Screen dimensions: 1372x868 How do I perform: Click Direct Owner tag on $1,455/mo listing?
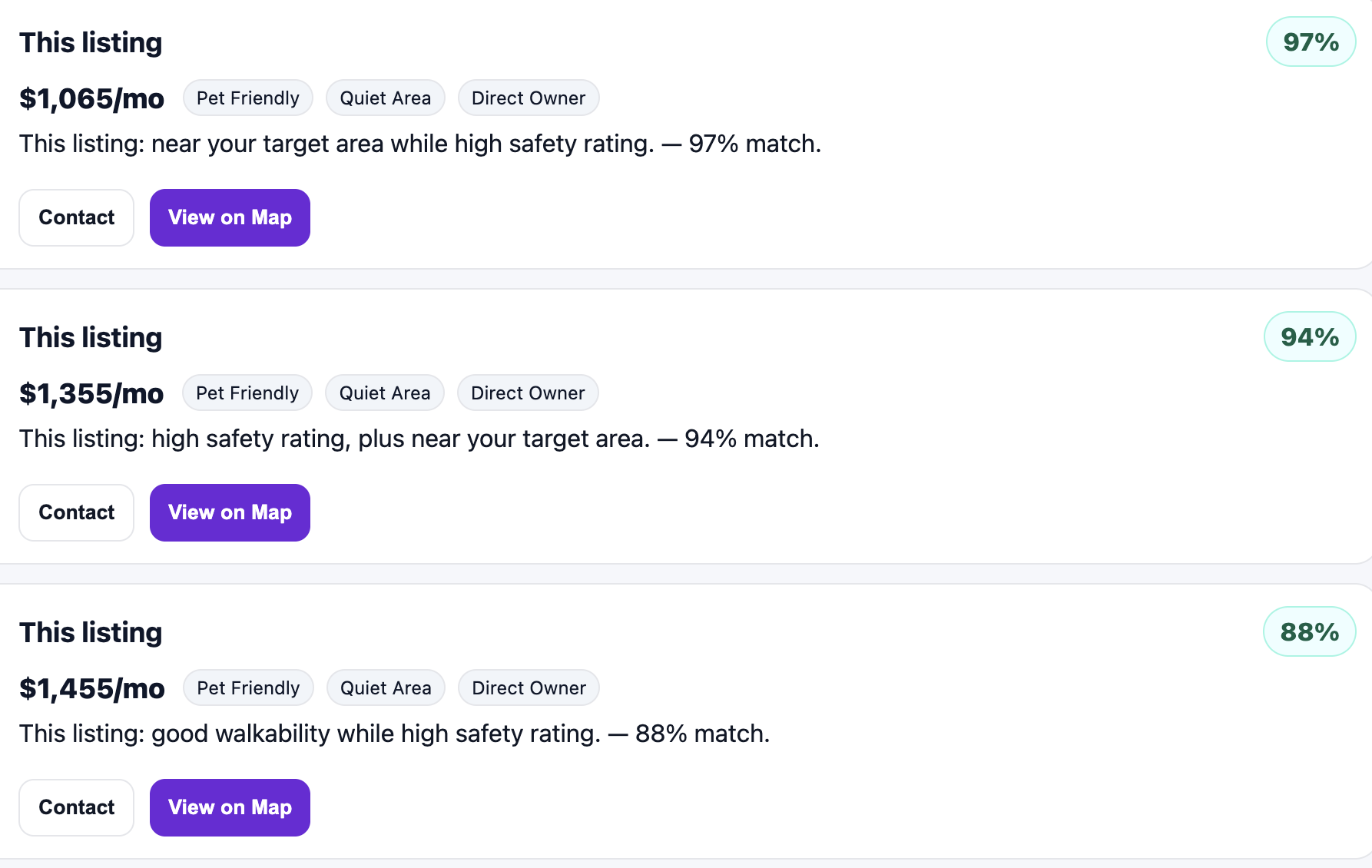tap(529, 688)
